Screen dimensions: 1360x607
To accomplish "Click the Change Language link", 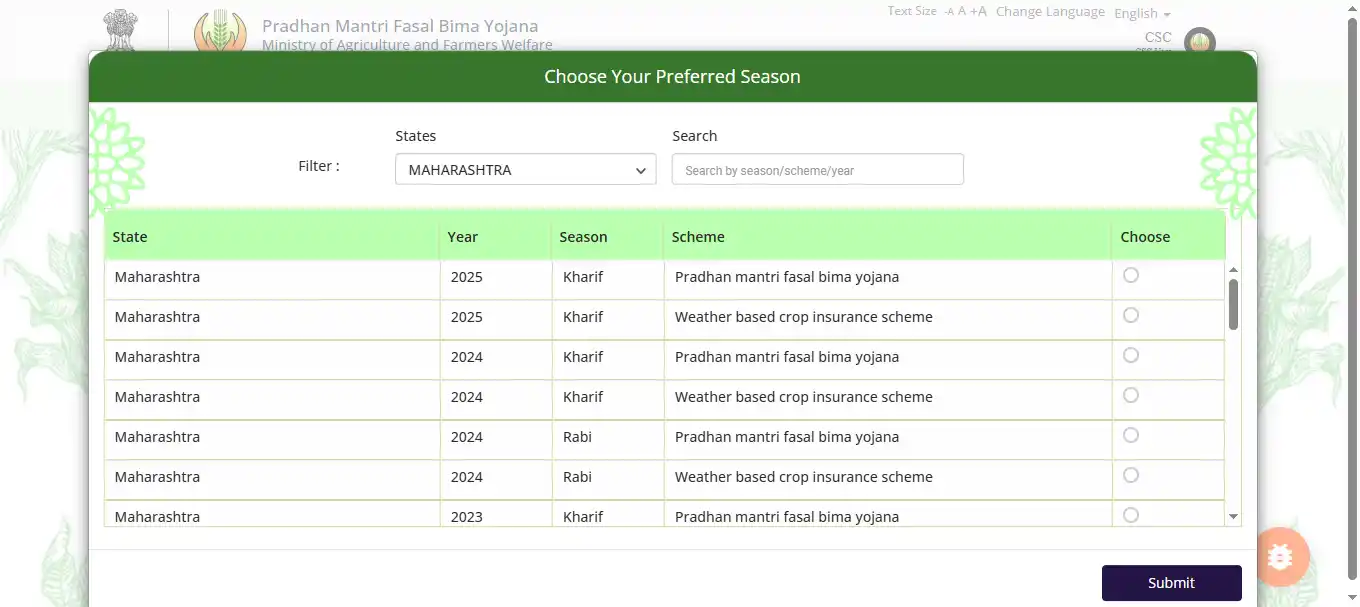I will click(x=1050, y=12).
